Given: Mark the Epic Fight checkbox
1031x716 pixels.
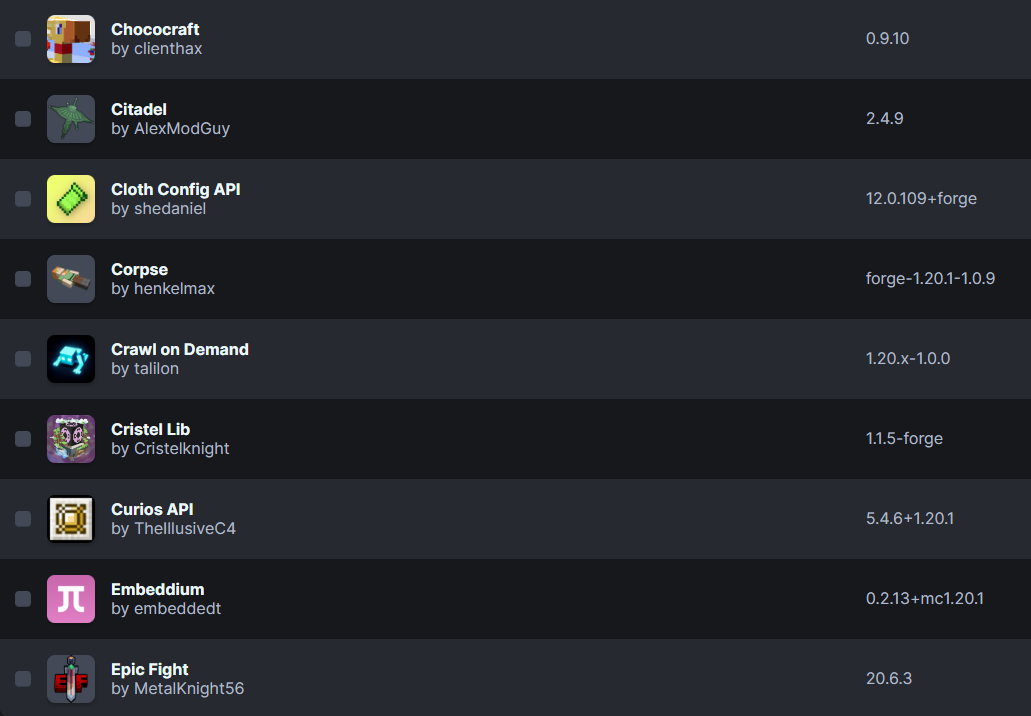Looking at the screenshot, I should click(x=23, y=679).
